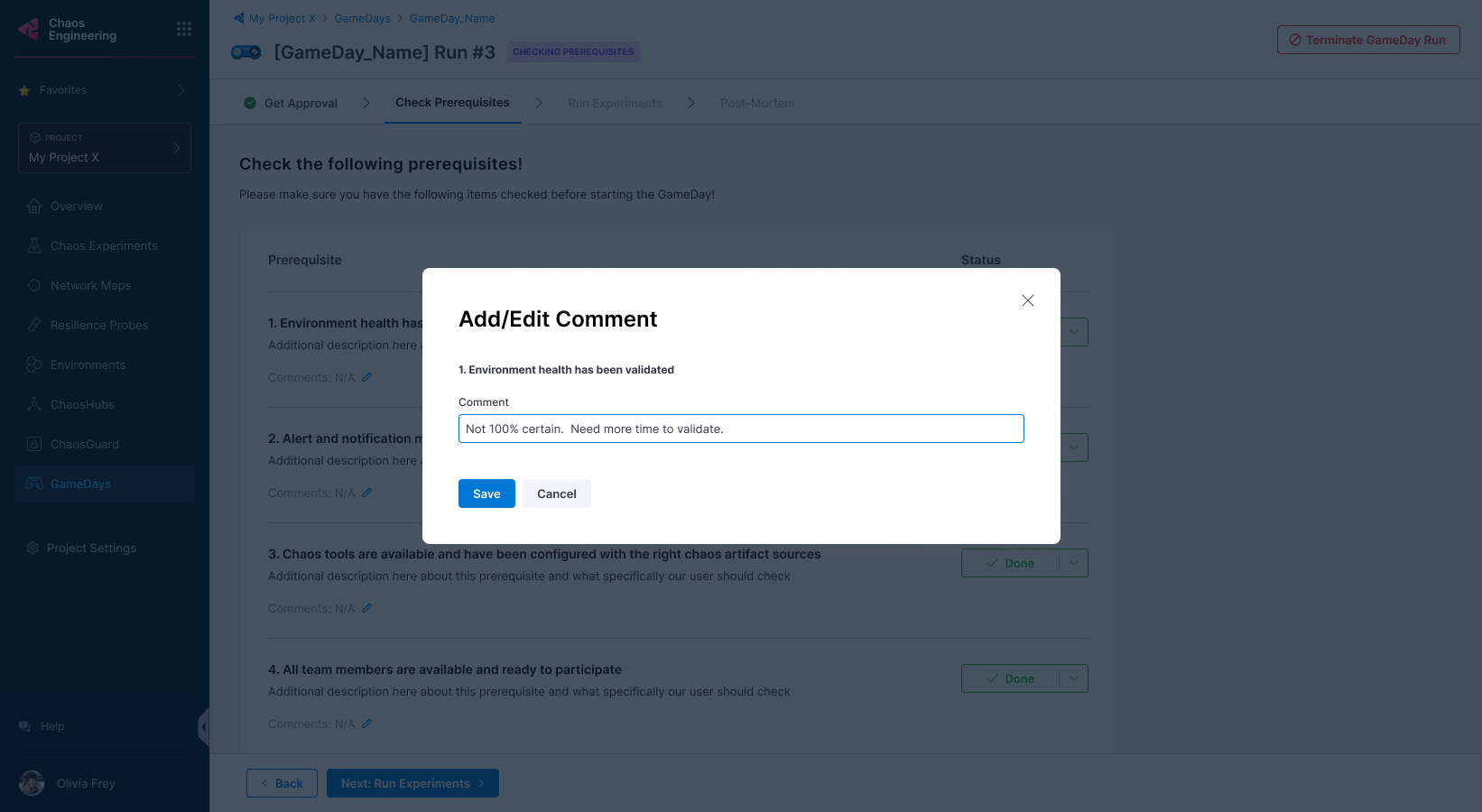Open ChaosHubs in the sidebar
1482x812 pixels.
tap(82, 404)
